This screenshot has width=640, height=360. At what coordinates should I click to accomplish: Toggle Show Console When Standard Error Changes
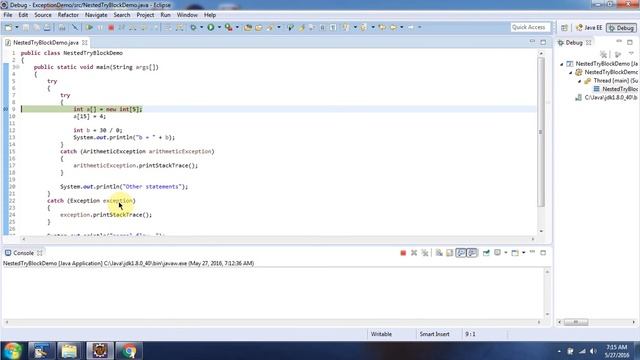point(472,253)
